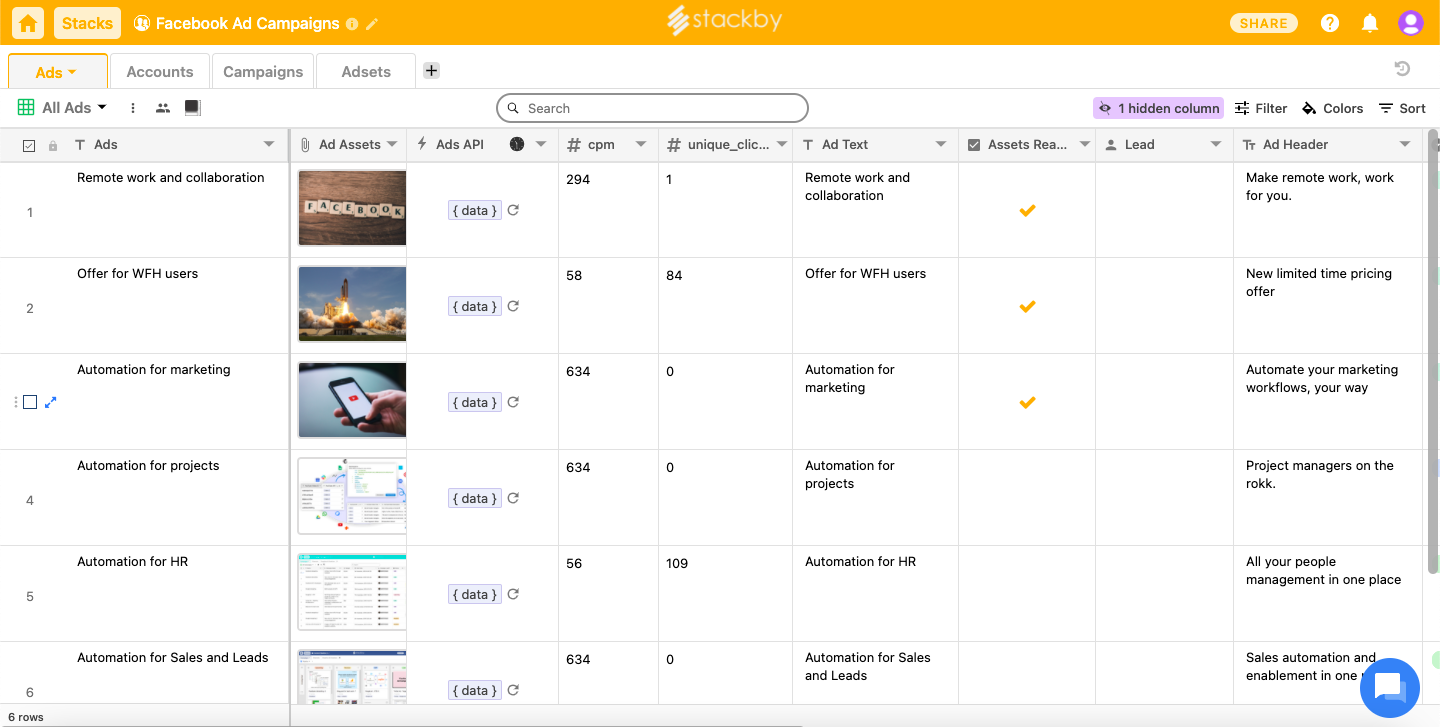
Task: Toggle Assets Ready check for Automation for marketing
Action: coord(1027,402)
